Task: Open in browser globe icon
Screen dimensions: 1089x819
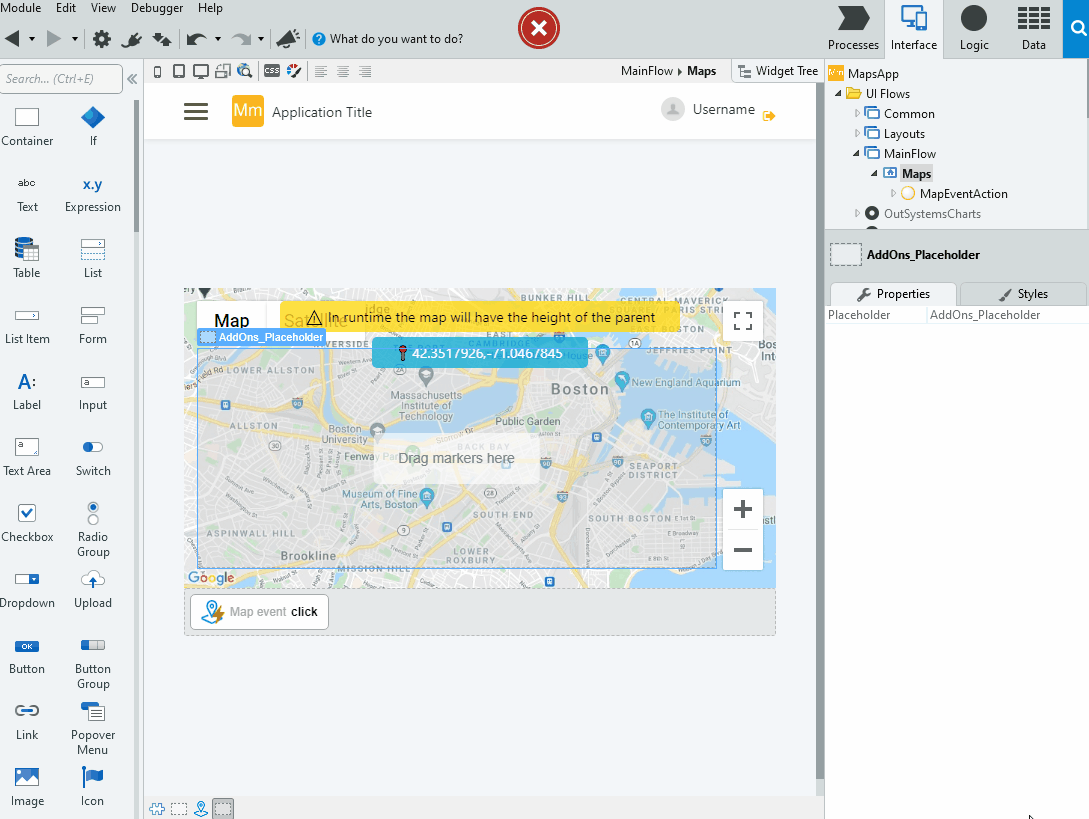Action: [244, 72]
